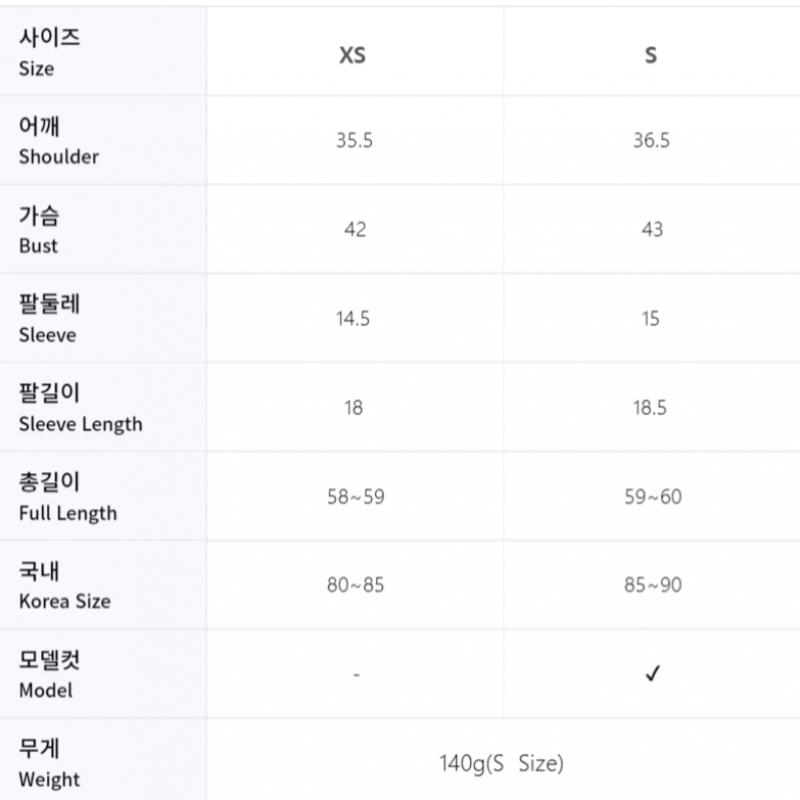800x800 pixels.
Task: Select the Bust row label
Action: 39,230
